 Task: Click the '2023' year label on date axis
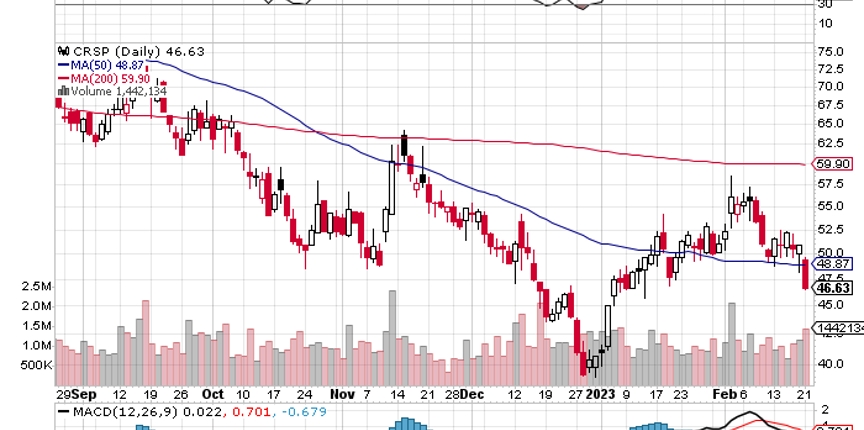(600, 395)
